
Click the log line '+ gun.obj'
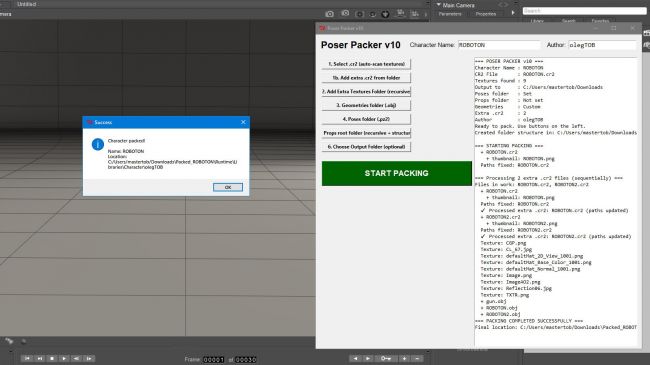493,301
